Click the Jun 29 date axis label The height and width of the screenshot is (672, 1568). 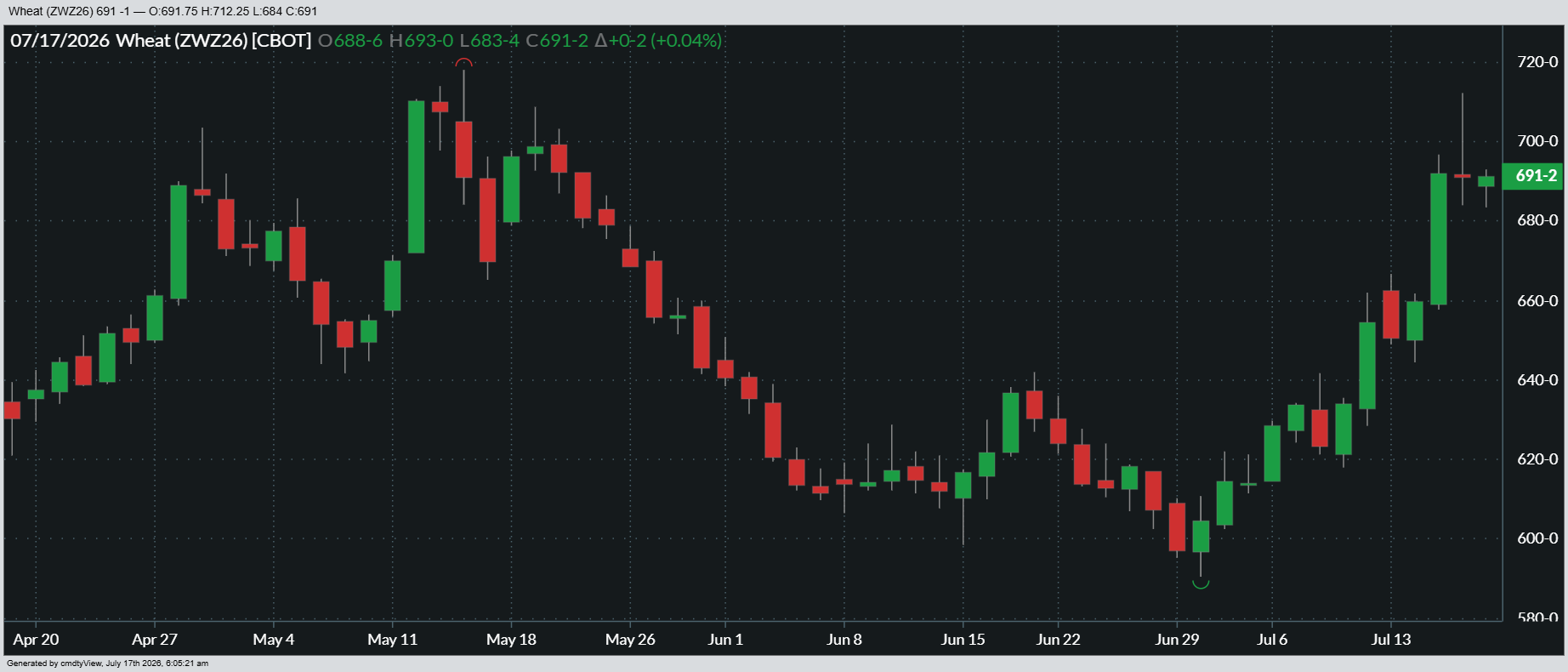tap(1177, 640)
